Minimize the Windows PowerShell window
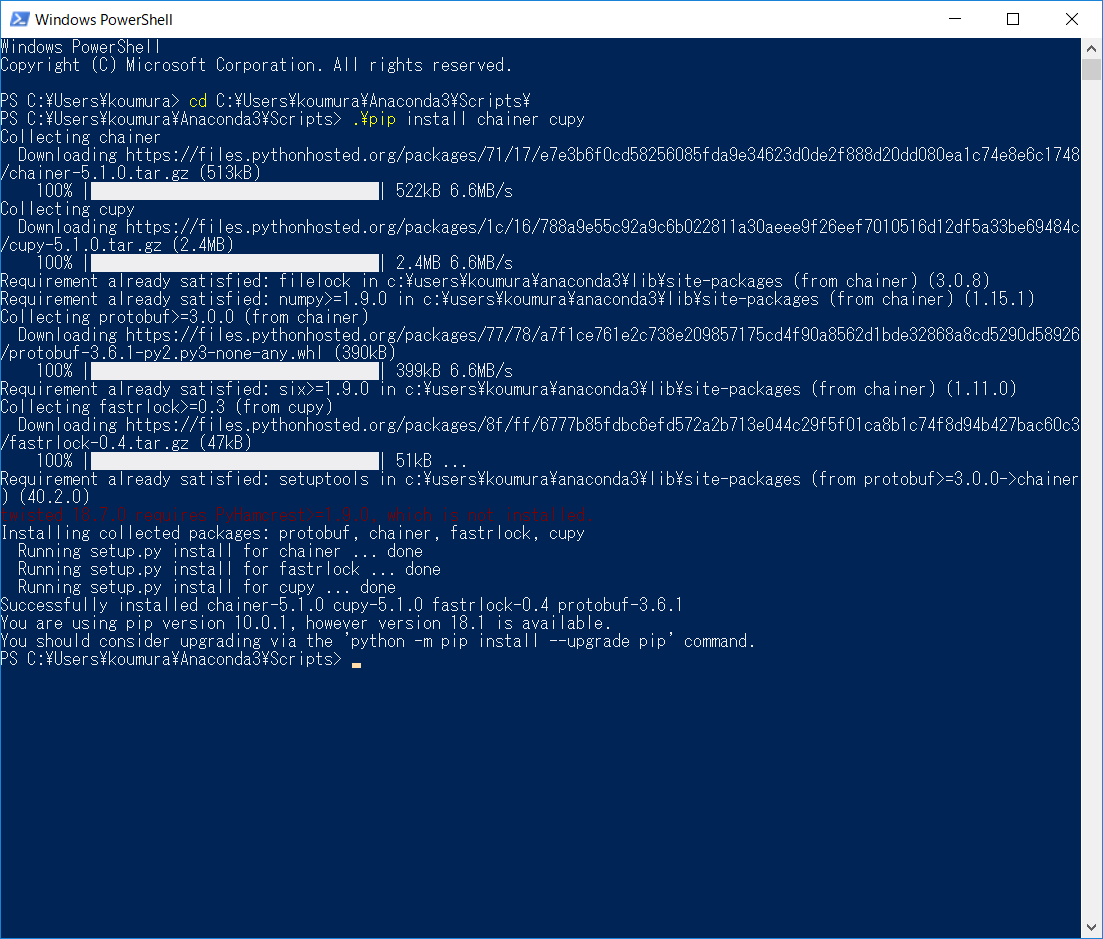This screenshot has width=1103, height=939. coord(955,19)
